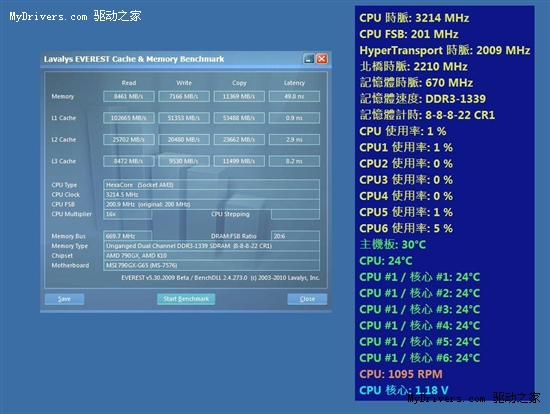This screenshot has height=414, width=550.
Task: Select L2 Cache Copy value 23662 MB/s
Action: coord(239,140)
